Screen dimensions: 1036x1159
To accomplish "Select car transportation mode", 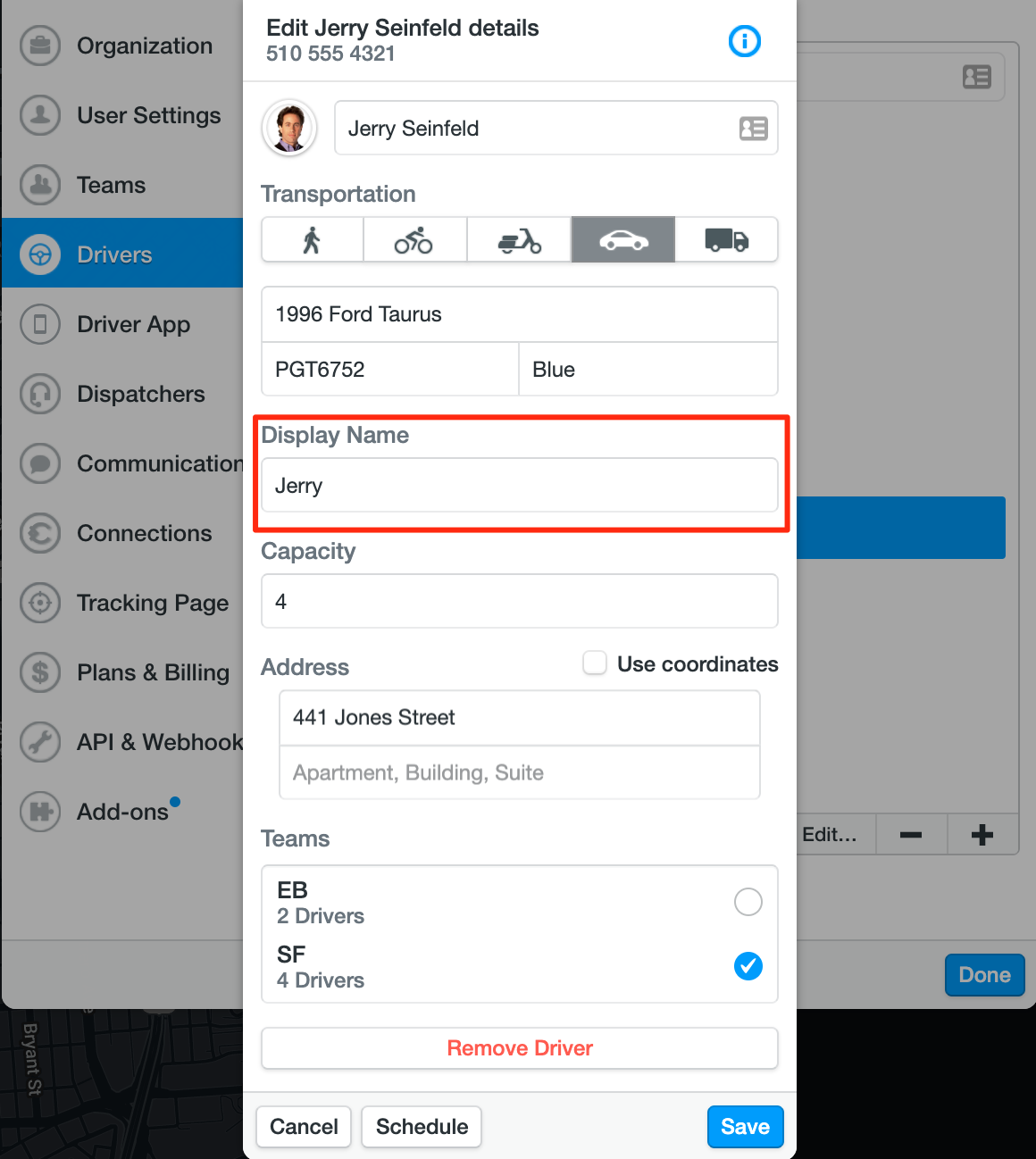I will coord(622,240).
